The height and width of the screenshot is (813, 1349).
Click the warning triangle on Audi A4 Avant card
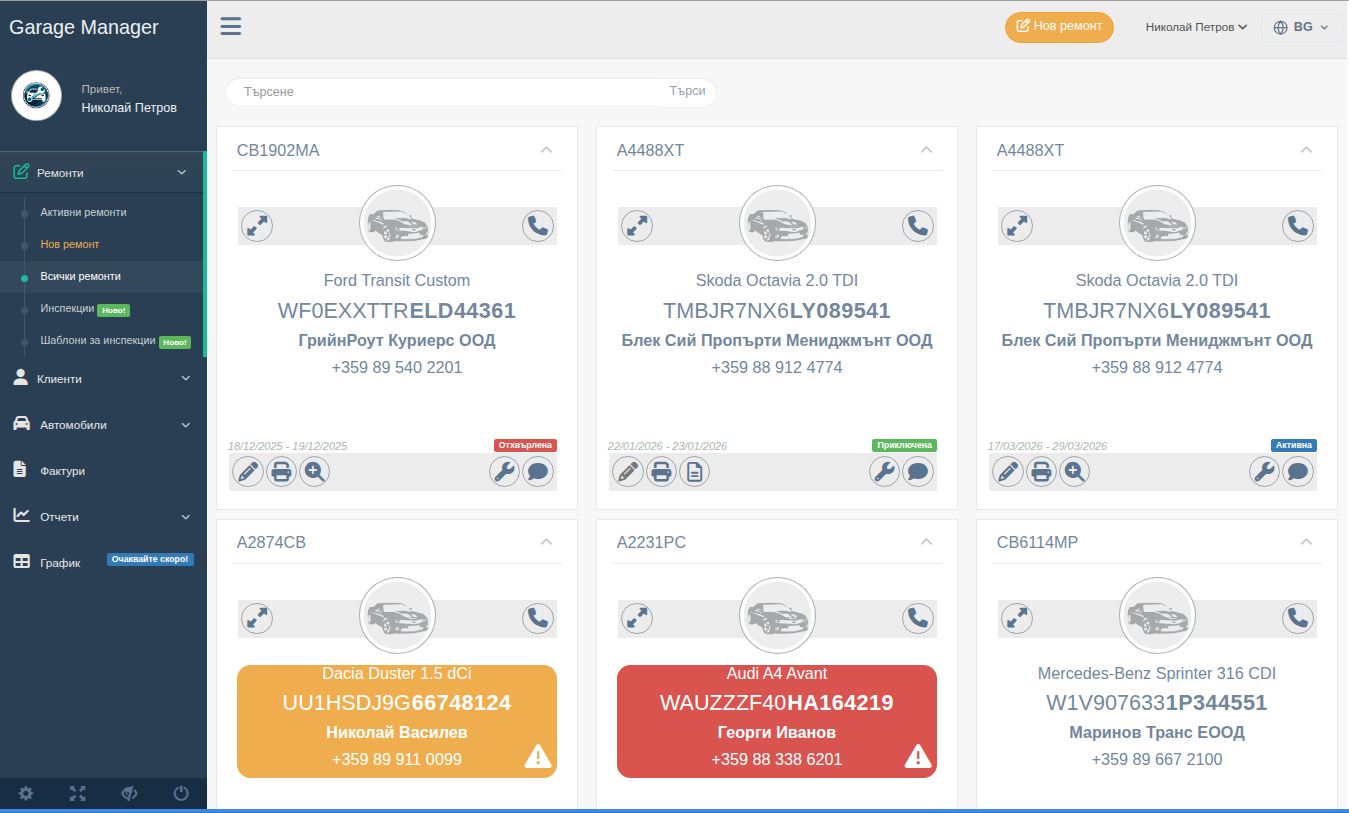918,756
